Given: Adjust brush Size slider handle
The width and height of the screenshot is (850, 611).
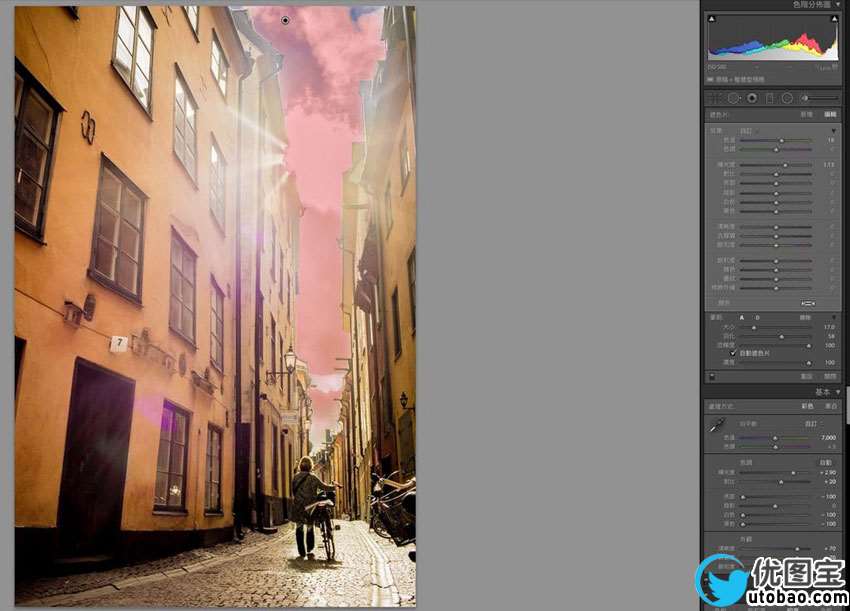Looking at the screenshot, I should (754, 328).
